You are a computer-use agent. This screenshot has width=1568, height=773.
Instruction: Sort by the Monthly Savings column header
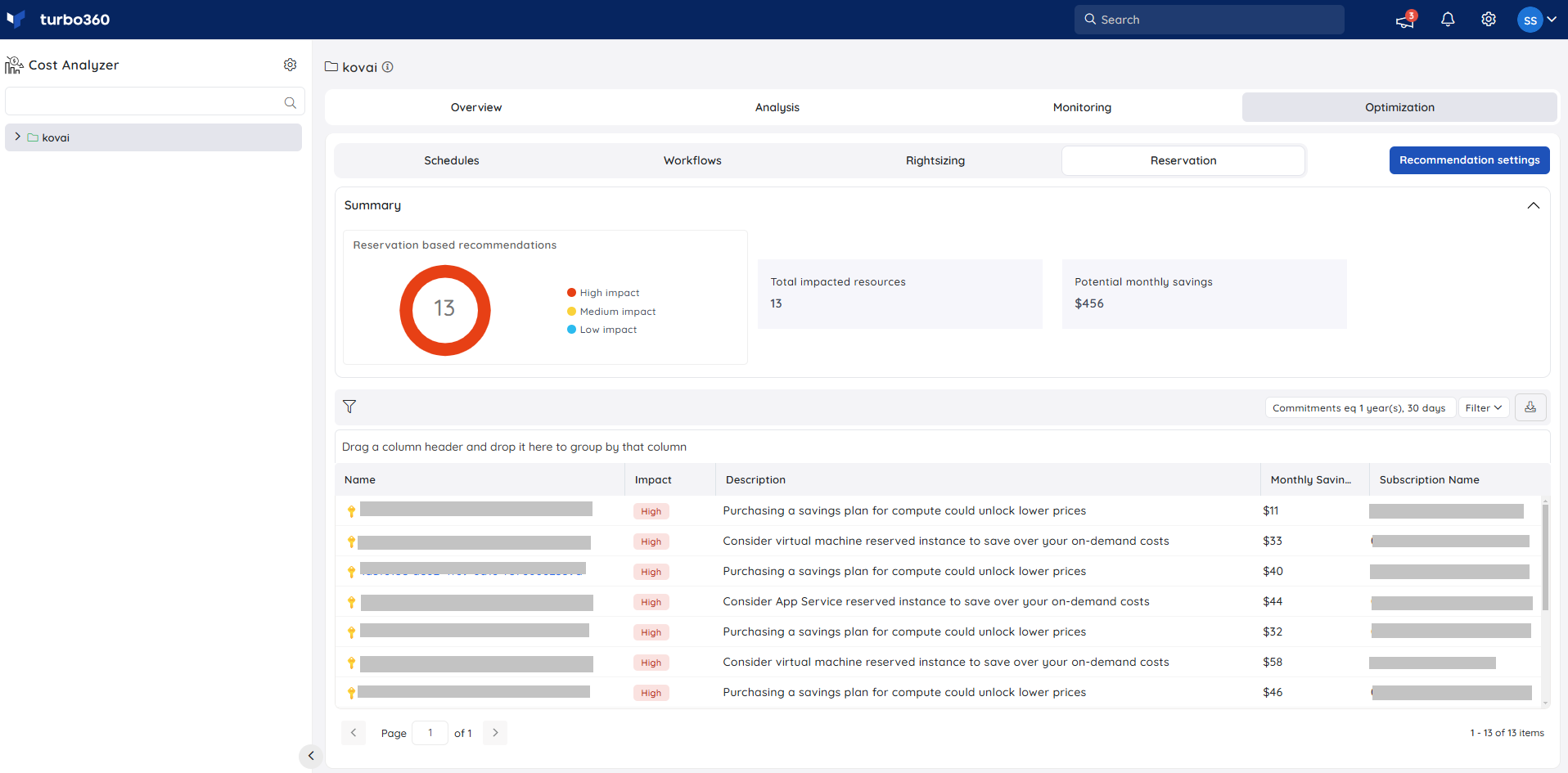coord(1315,479)
